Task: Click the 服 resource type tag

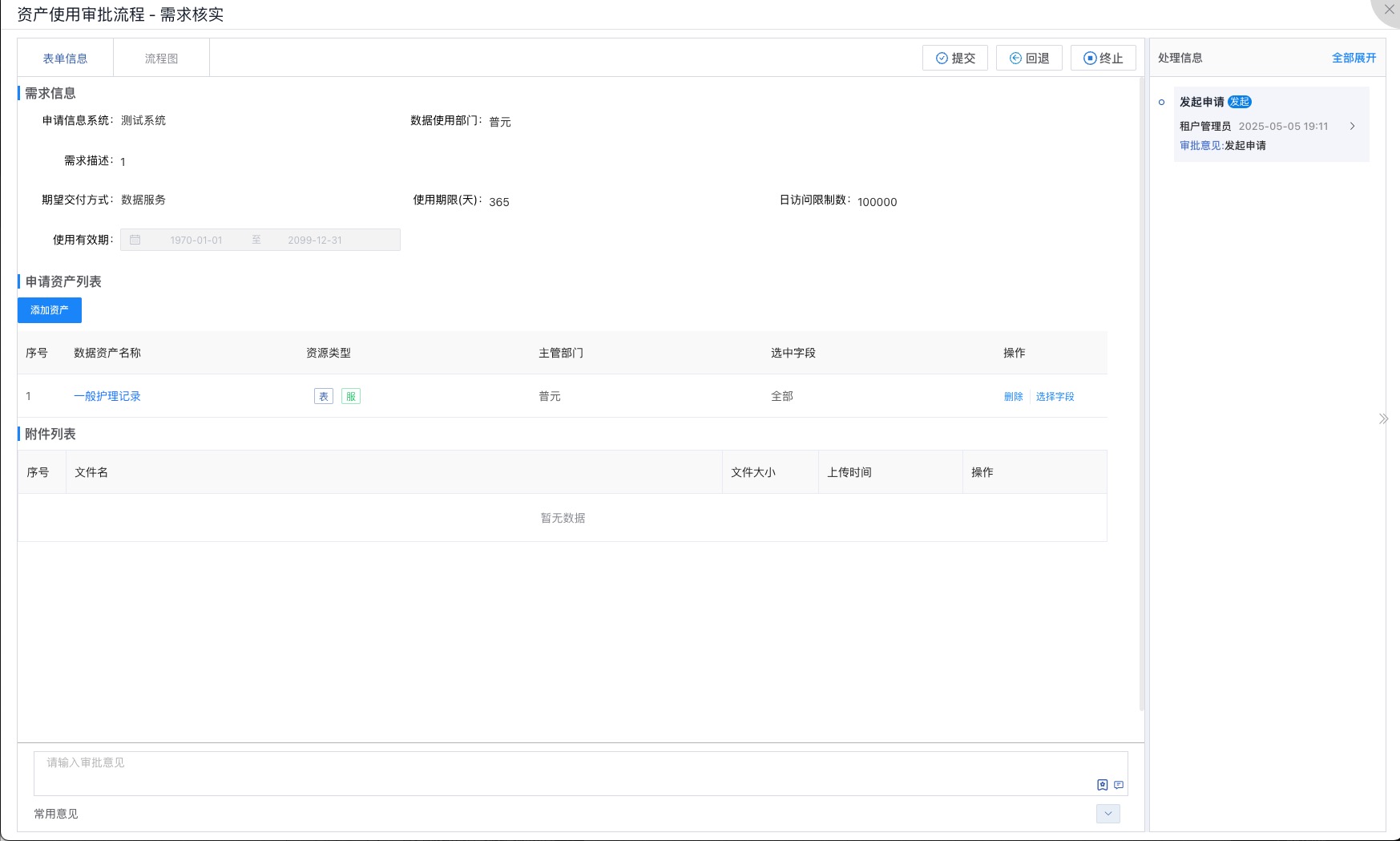Action: point(351,396)
